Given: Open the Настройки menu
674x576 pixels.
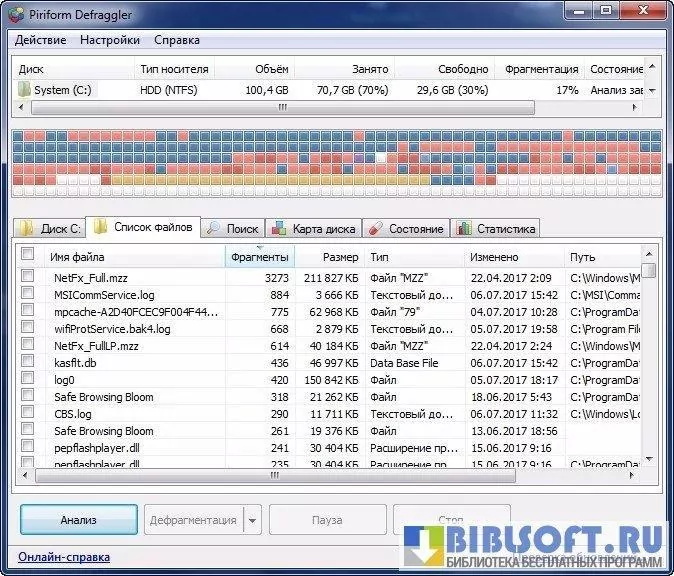Looking at the screenshot, I should pos(110,40).
